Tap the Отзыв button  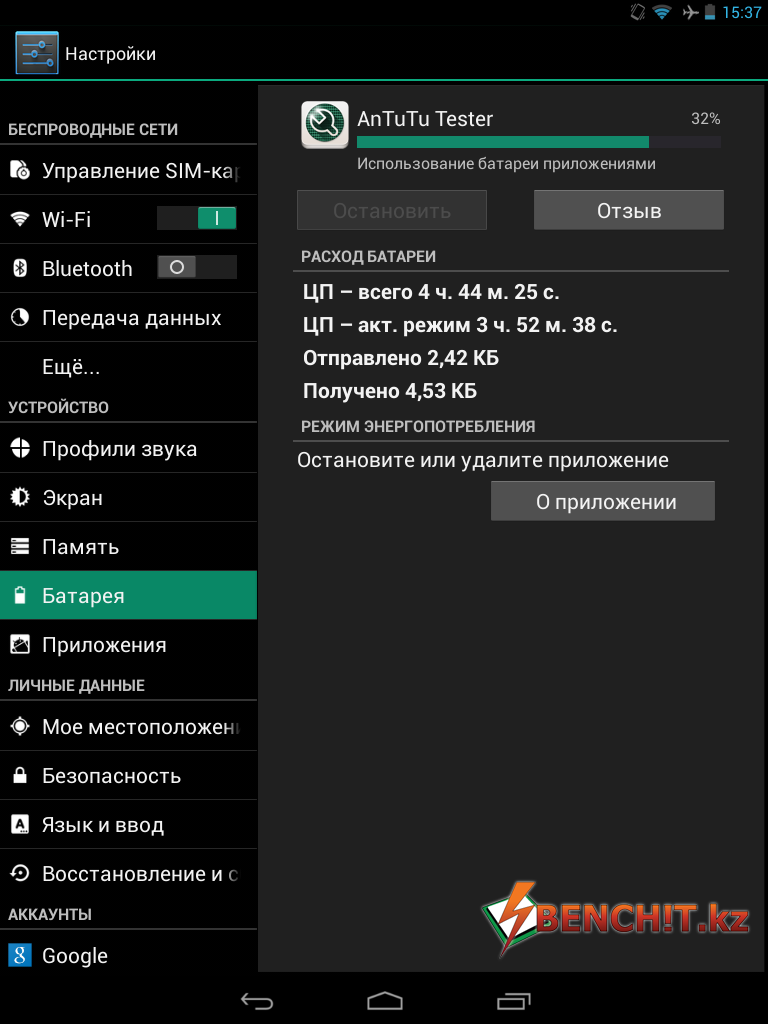tap(628, 210)
